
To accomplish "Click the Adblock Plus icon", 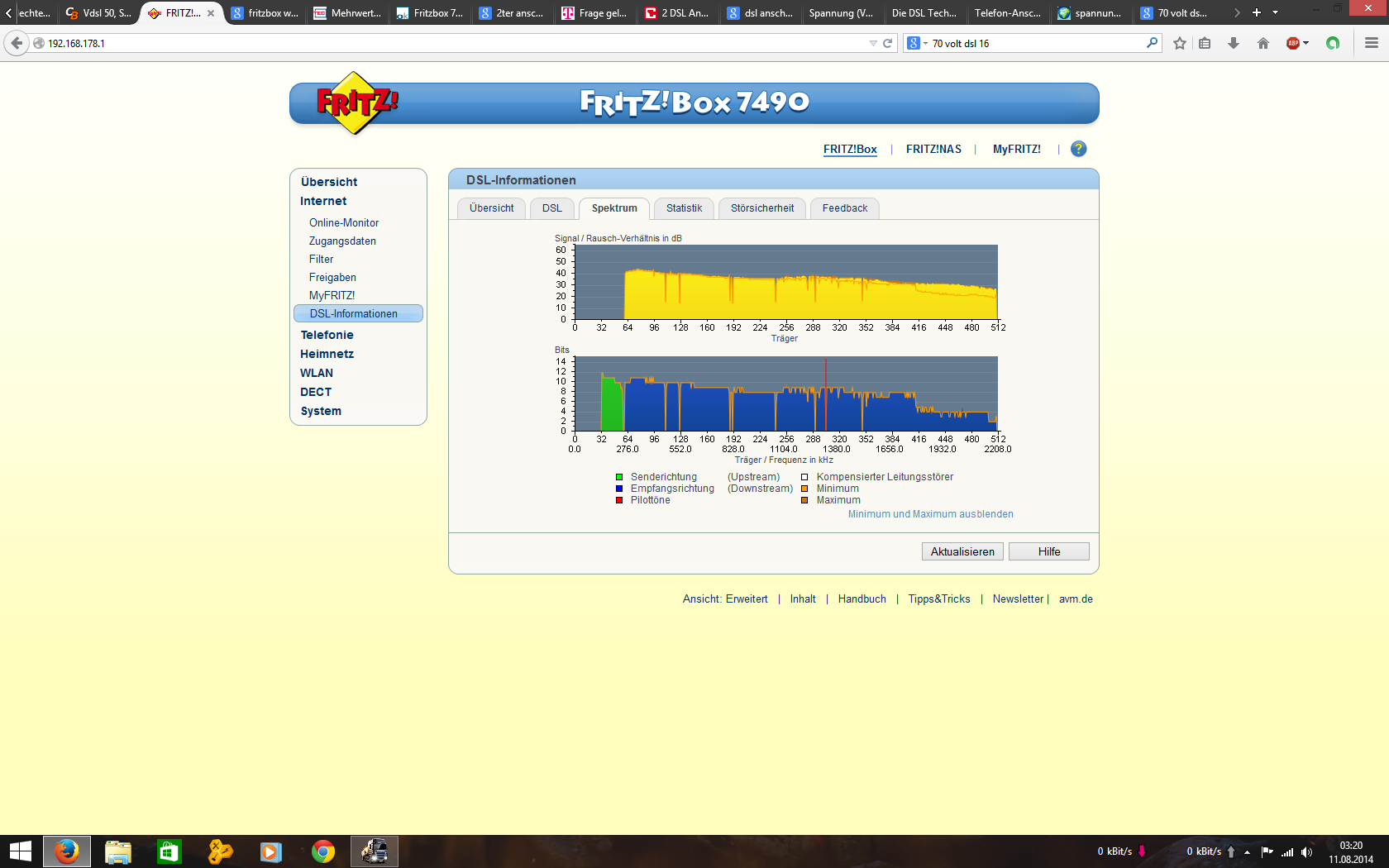I will click(x=1293, y=43).
